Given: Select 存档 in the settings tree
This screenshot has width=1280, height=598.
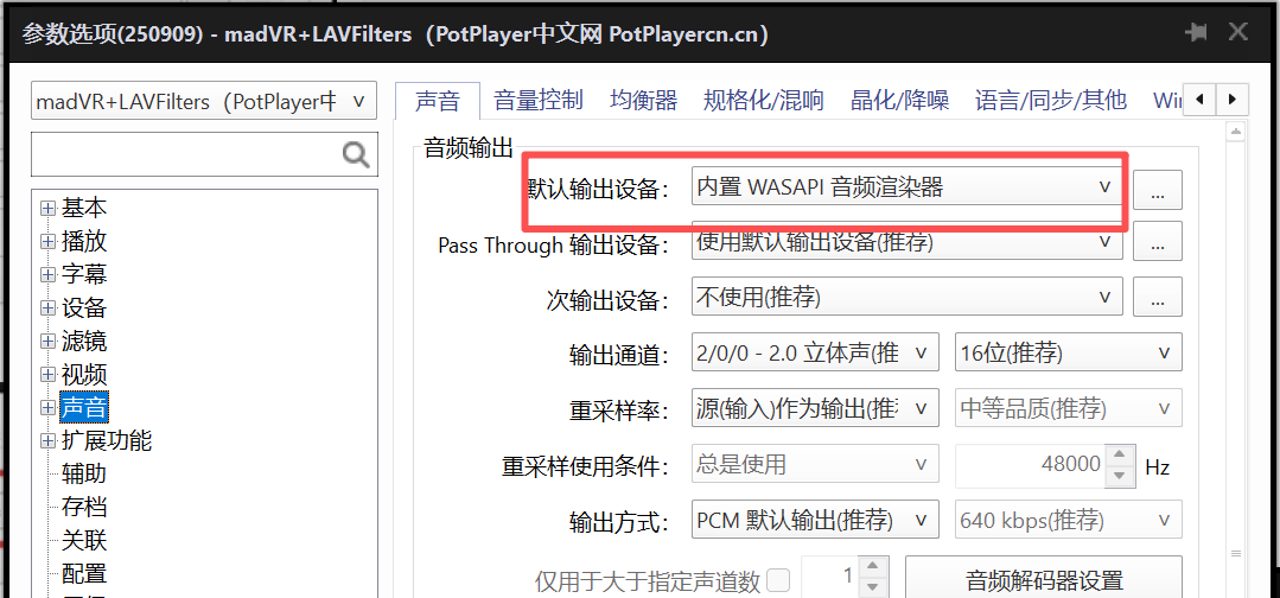Looking at the screenshot, I should pos(84,507).
